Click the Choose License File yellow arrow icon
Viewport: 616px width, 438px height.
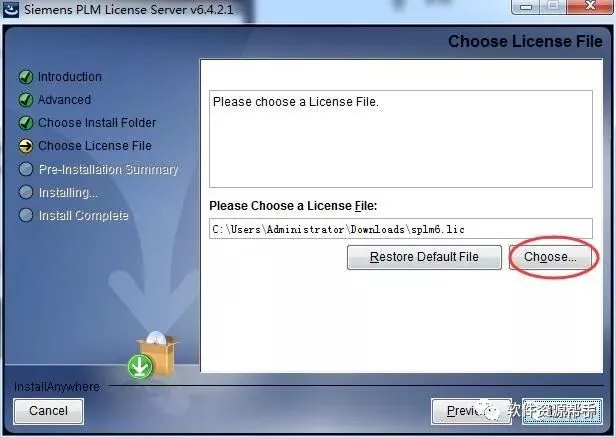26,146
